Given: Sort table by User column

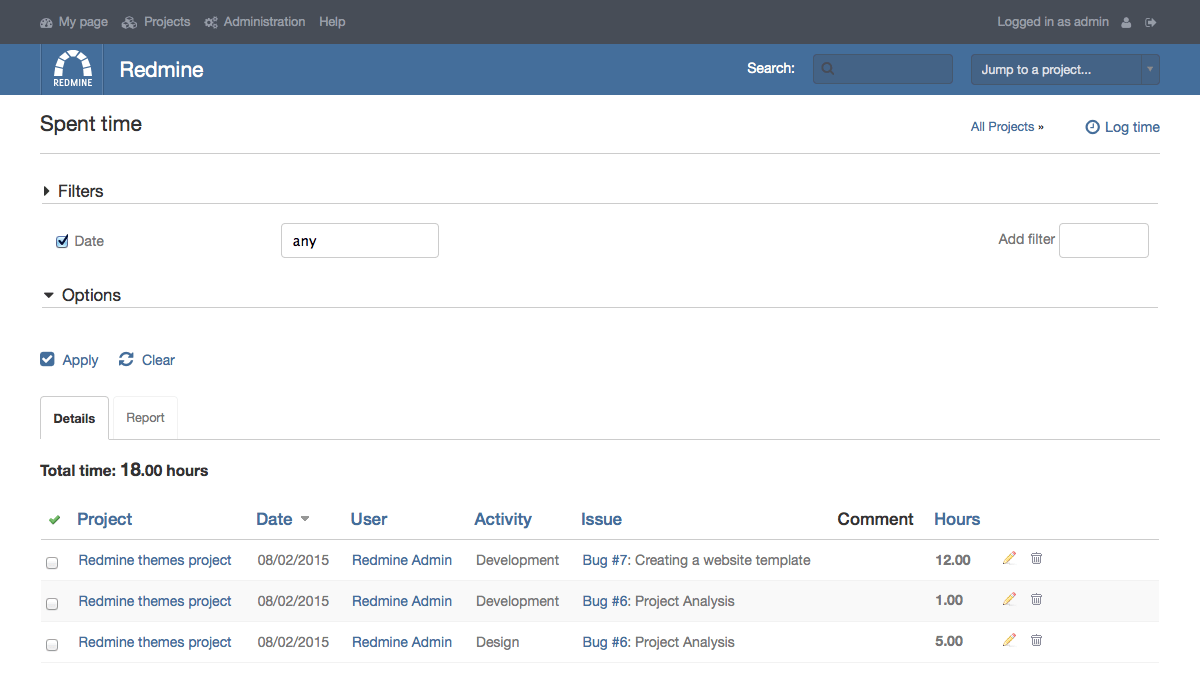Looking at the screenshot, I should pos(369,519).
